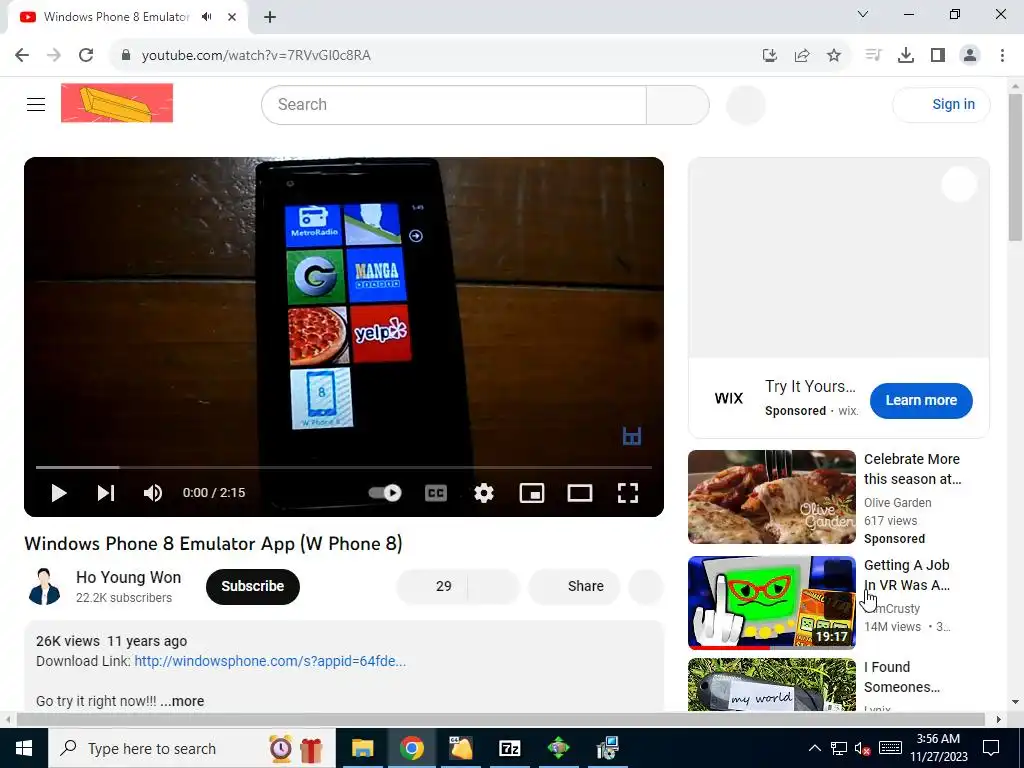Open Chrome profile icon
1024x768 pixels.
coord(970,56)
